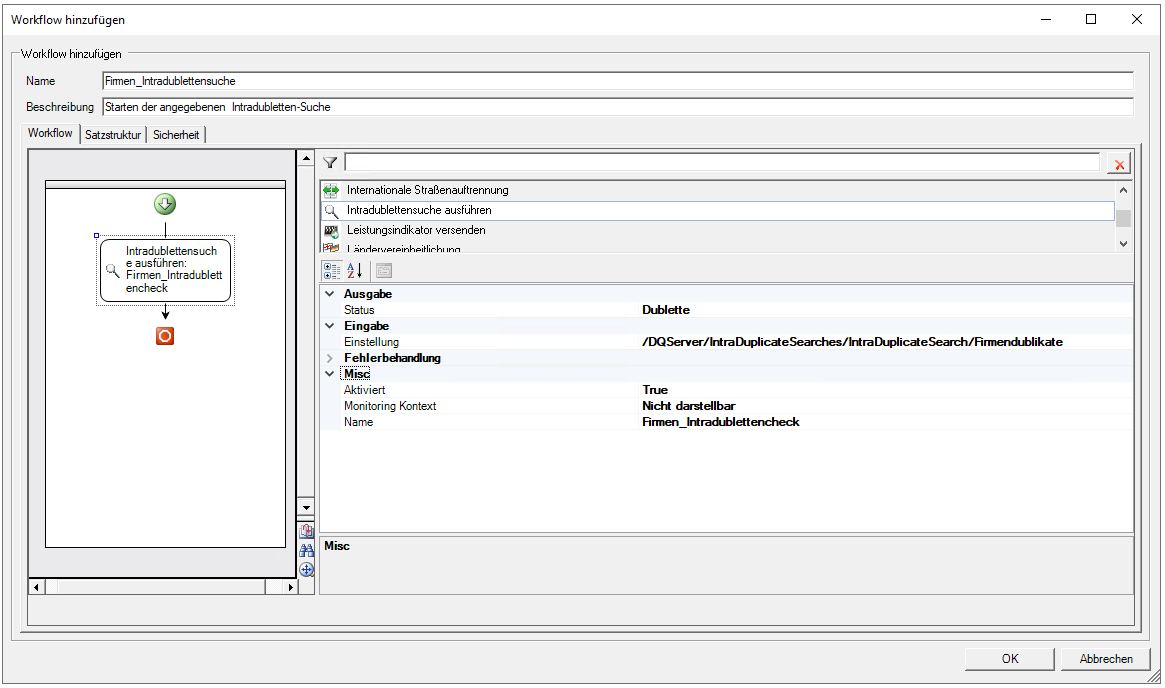
Task: Click the pan/move magnifier icon
Action: tap(307, 570)
